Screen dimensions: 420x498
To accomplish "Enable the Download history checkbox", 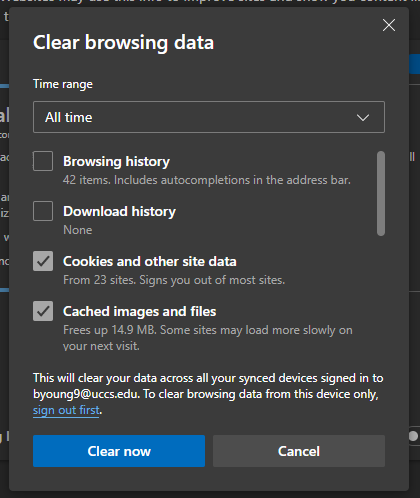I will click(43, 211).
